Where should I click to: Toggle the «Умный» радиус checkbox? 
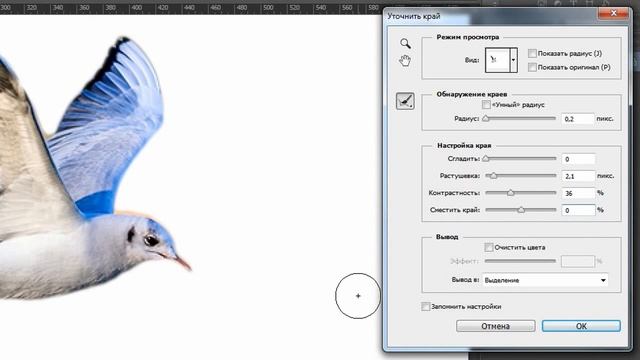pos(486,105)
